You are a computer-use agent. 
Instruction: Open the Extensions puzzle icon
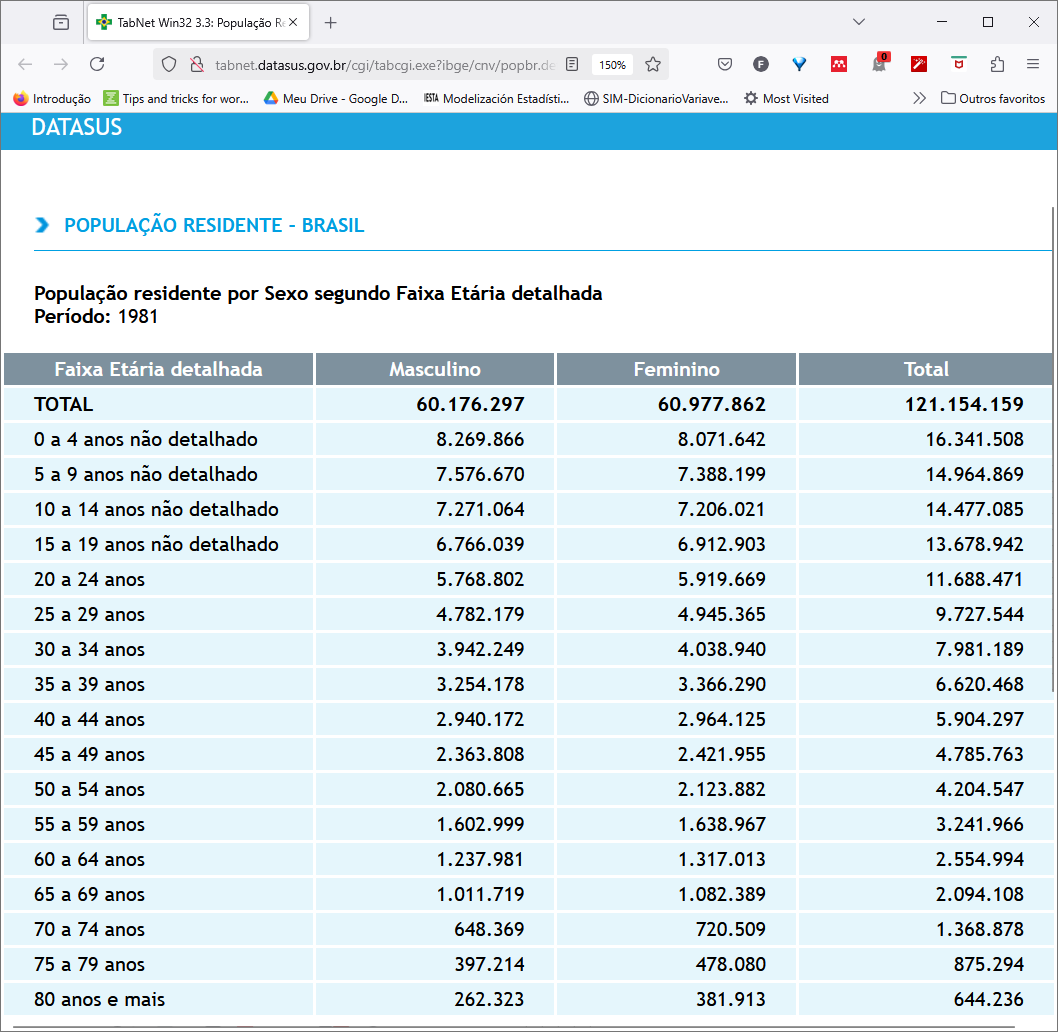pos(997,64)
